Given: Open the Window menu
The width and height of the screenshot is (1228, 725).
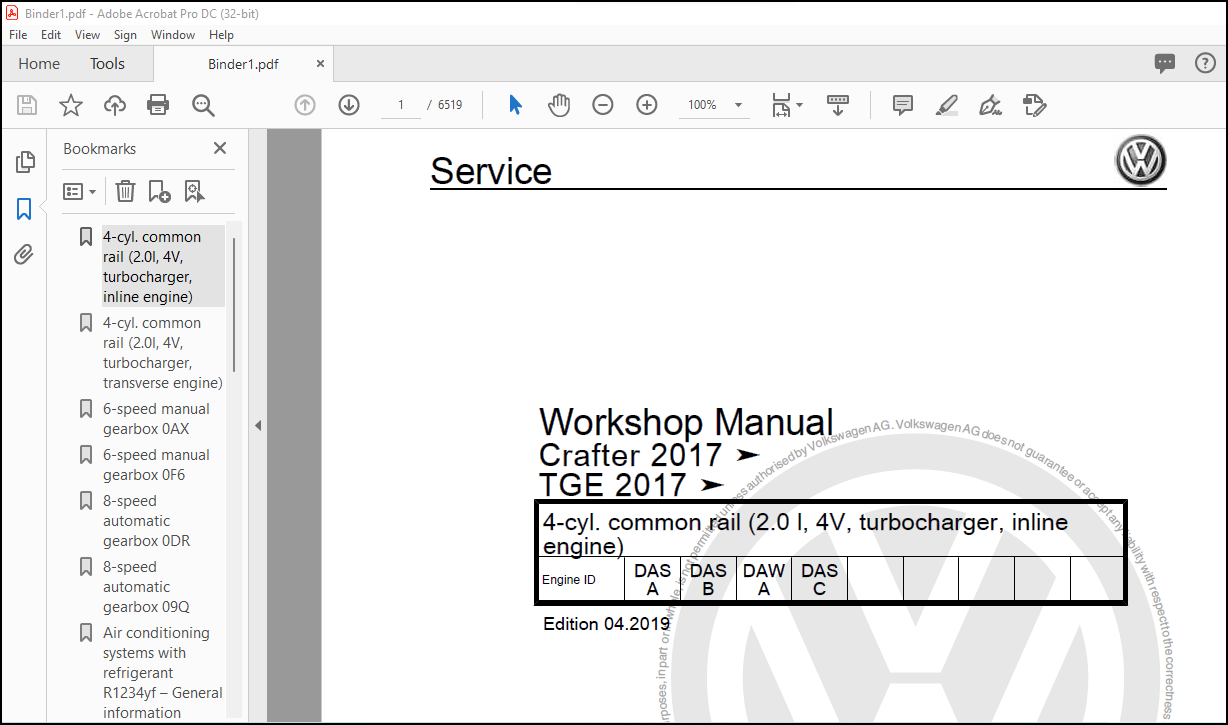Looking at the screenshot, I should click(x=173, y=34).
